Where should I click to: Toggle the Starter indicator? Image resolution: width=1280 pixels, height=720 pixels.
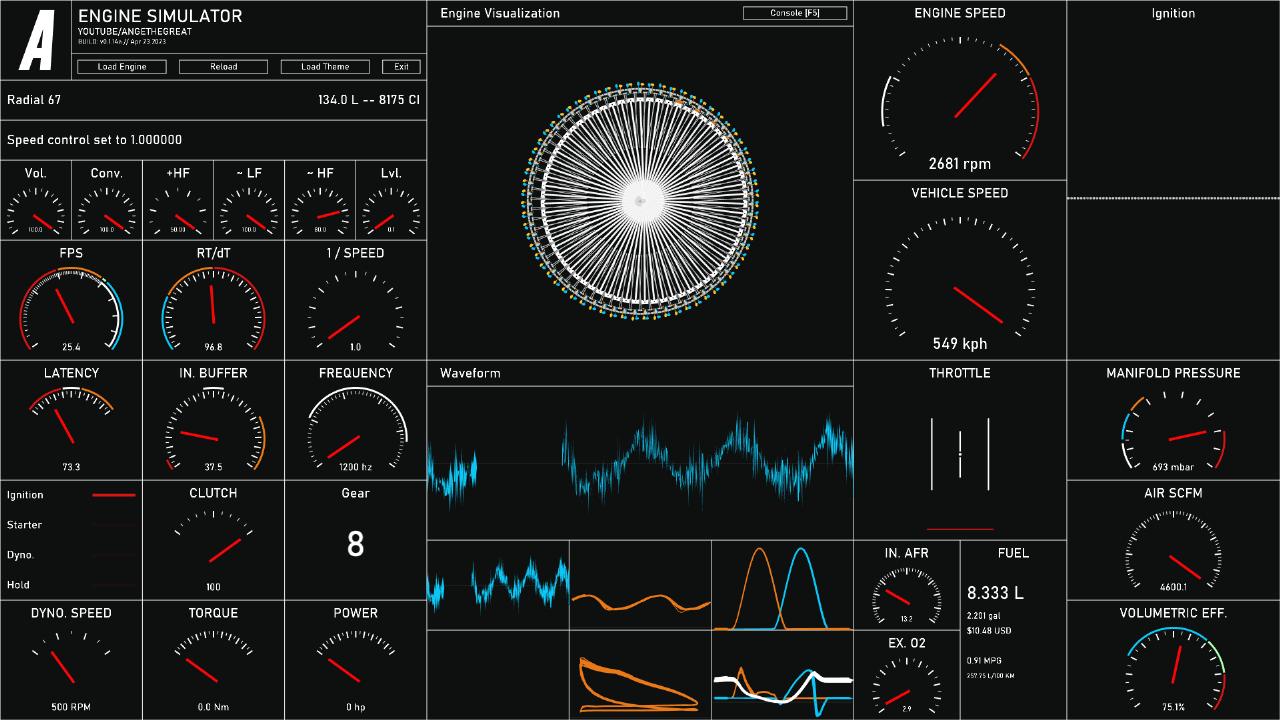pos(113,525)
